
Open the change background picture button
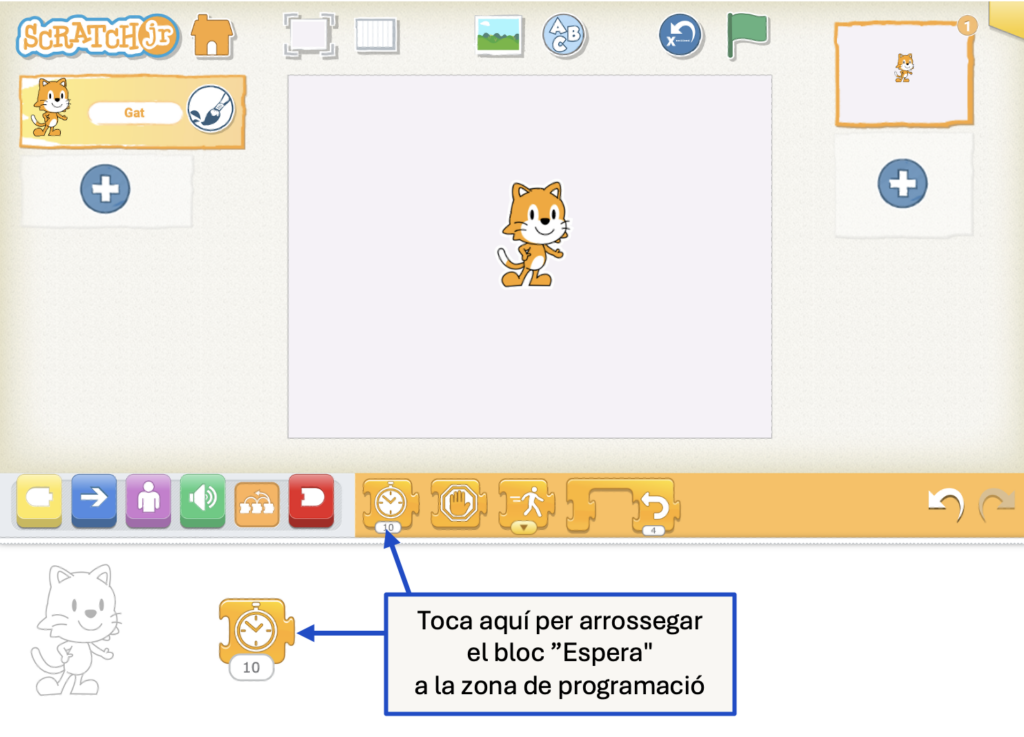tap(498, 35)
